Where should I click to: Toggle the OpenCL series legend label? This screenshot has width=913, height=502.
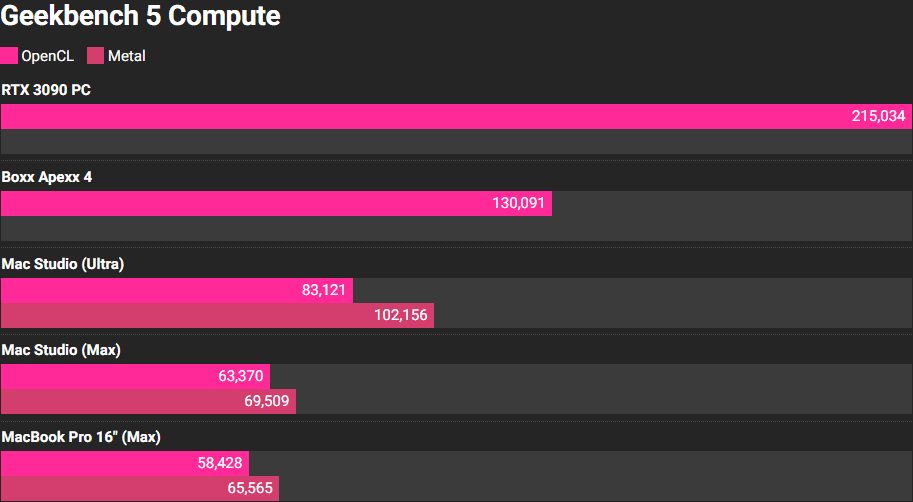click(x=48, y=56)
